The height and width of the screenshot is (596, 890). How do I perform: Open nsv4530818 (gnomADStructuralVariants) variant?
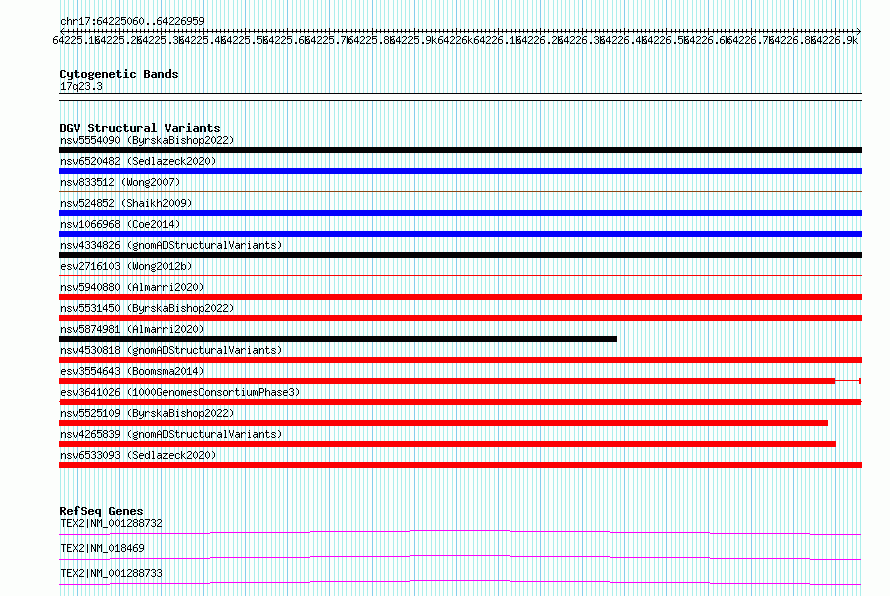point(171,350)
